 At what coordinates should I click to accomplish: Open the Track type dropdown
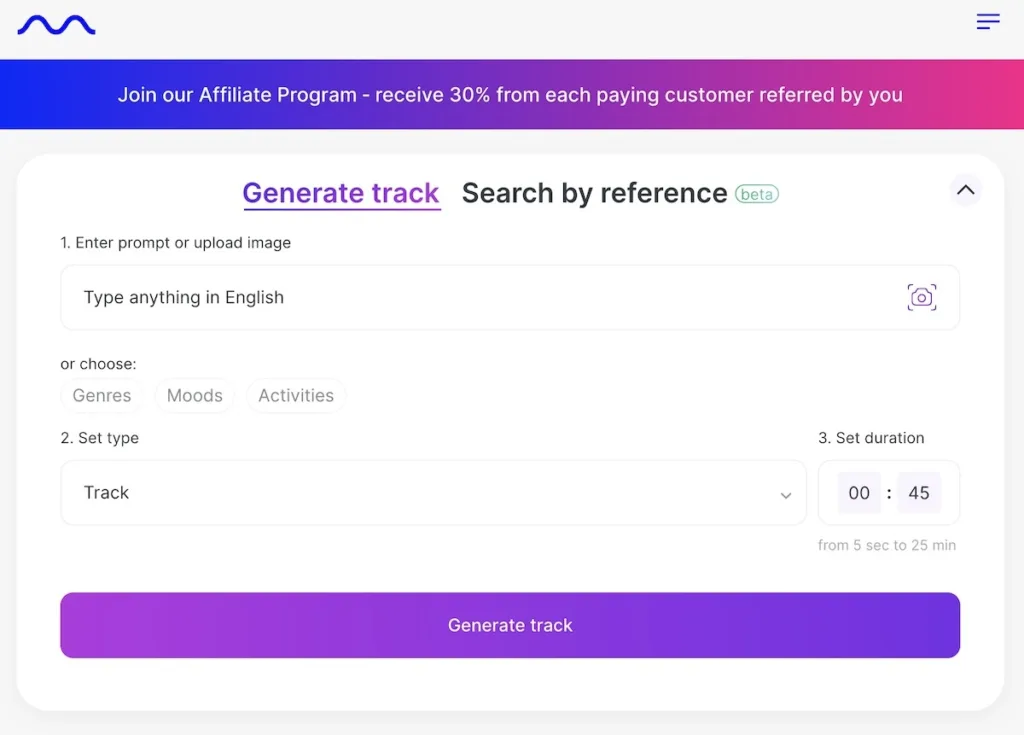[432, 492]
